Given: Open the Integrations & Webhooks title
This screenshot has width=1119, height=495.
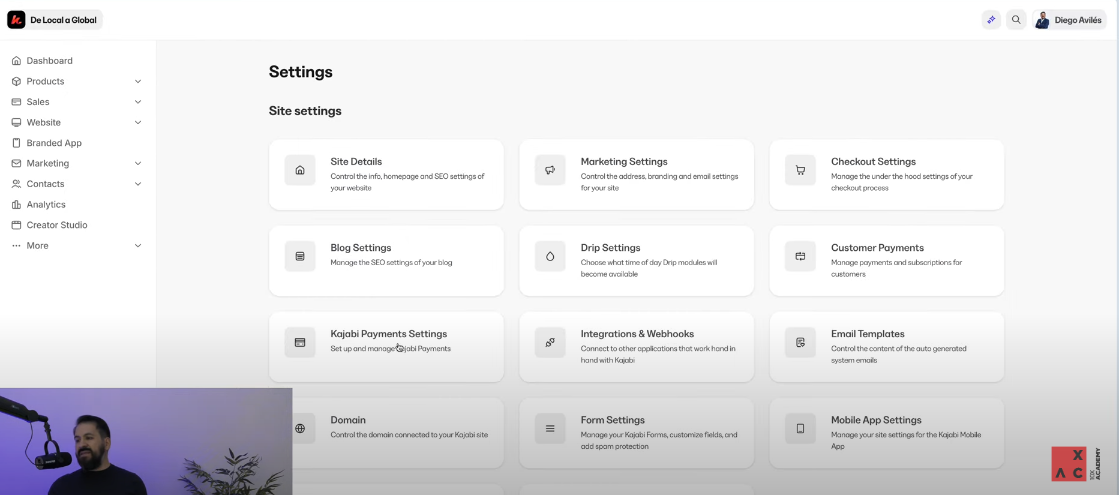Looking at the screenshot, I should [637, 334].
